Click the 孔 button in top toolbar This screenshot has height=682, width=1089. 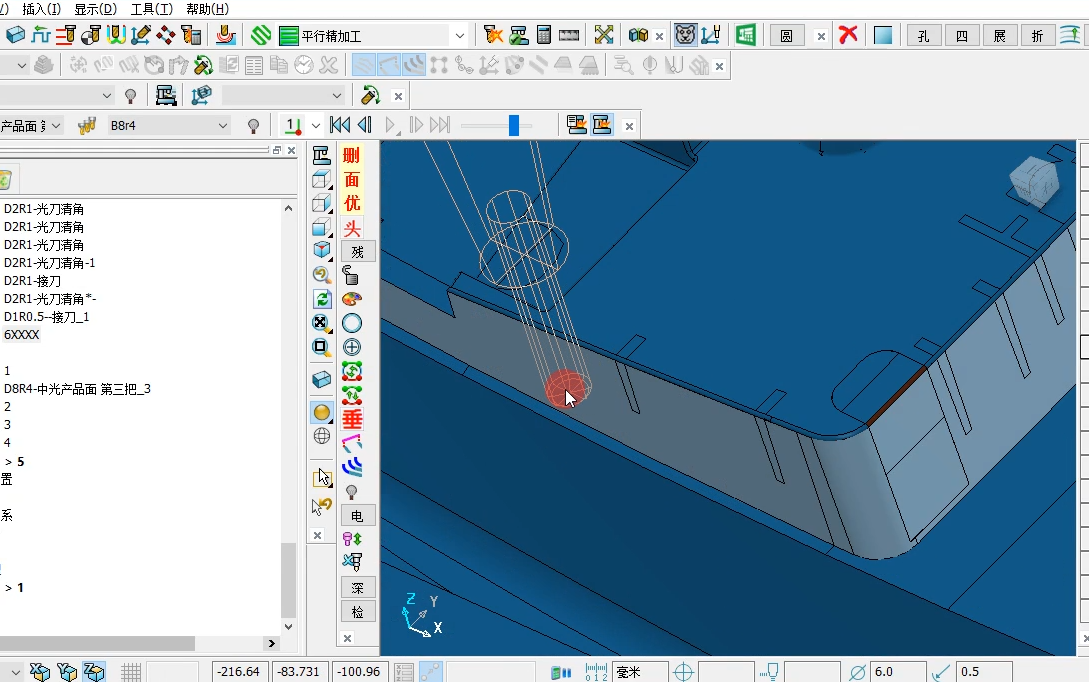(924, 35)
